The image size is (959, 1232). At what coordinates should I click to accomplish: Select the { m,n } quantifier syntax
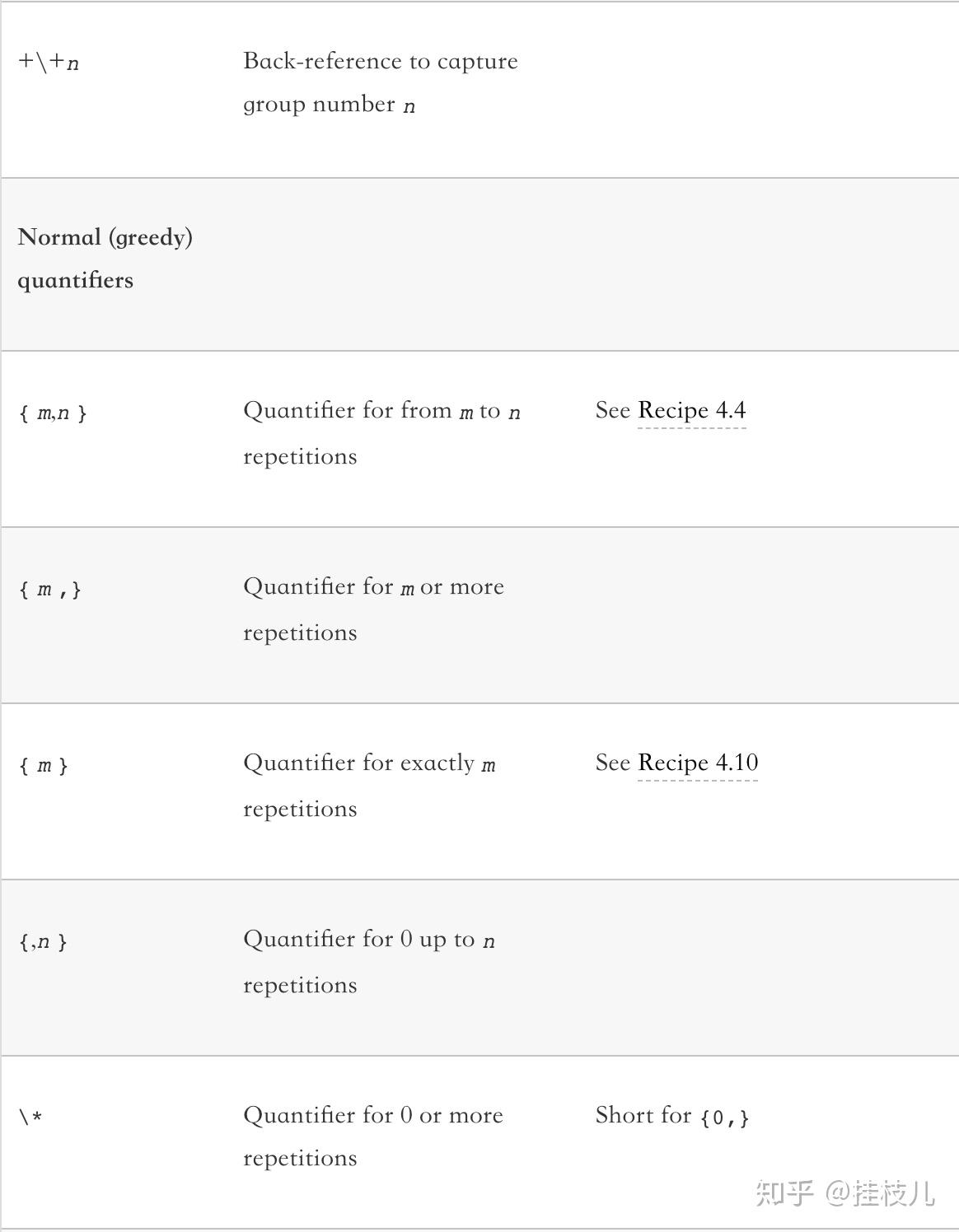pos(53,412)
